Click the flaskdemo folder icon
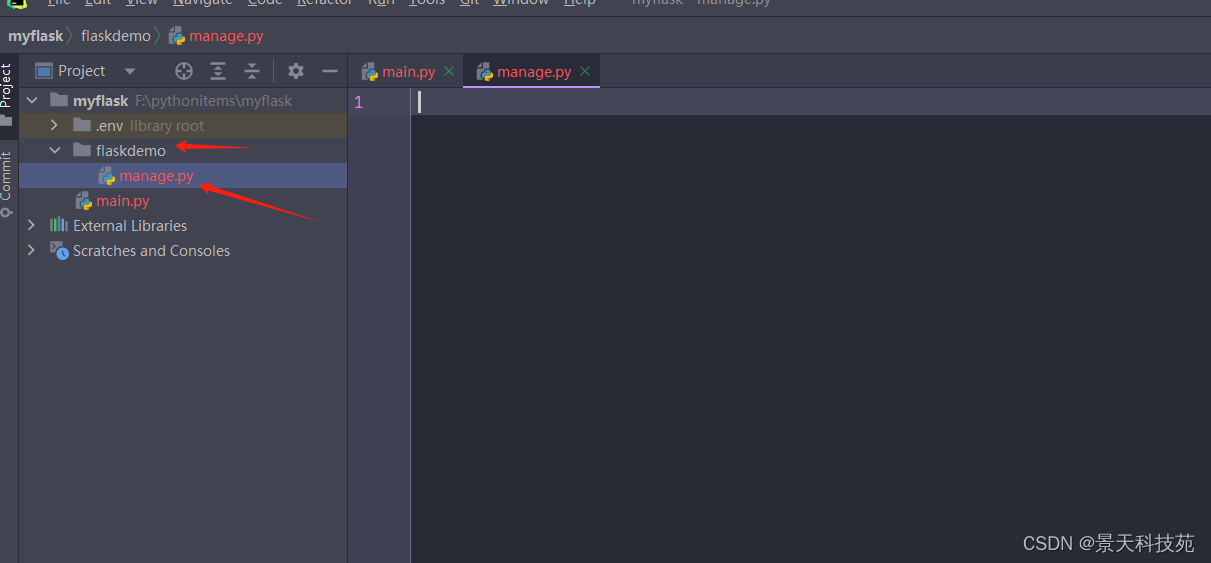The height and width of the screenshot is (563, 1211). 82,150
